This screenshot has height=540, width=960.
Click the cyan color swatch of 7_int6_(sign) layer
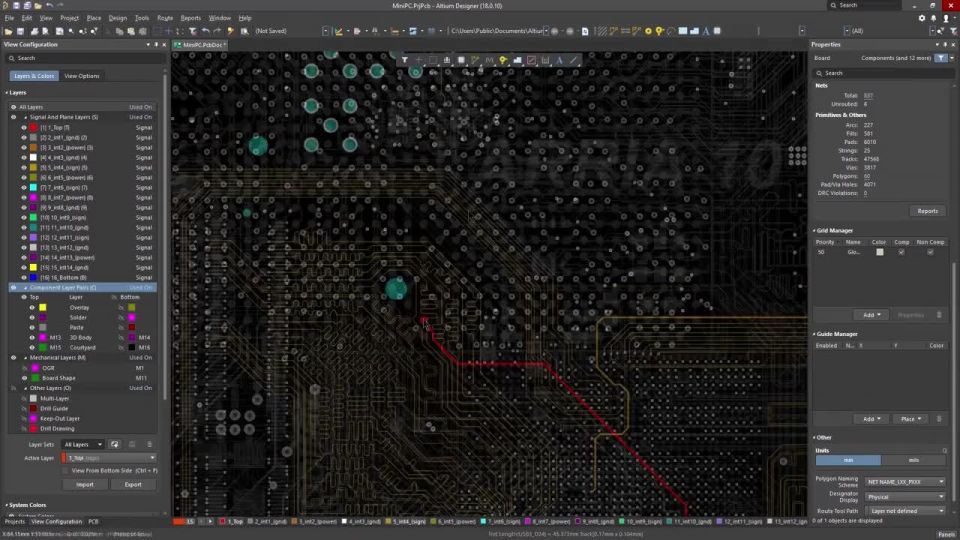pos(34,188)
